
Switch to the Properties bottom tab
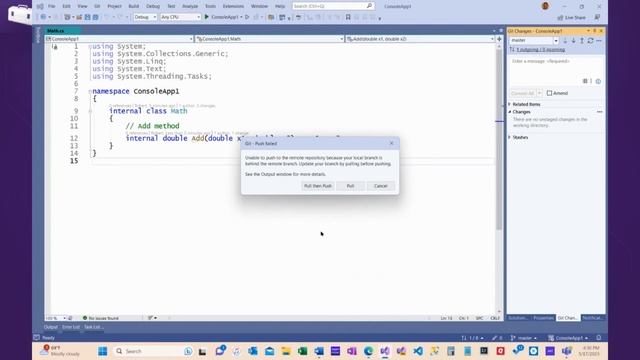(543, 318)
